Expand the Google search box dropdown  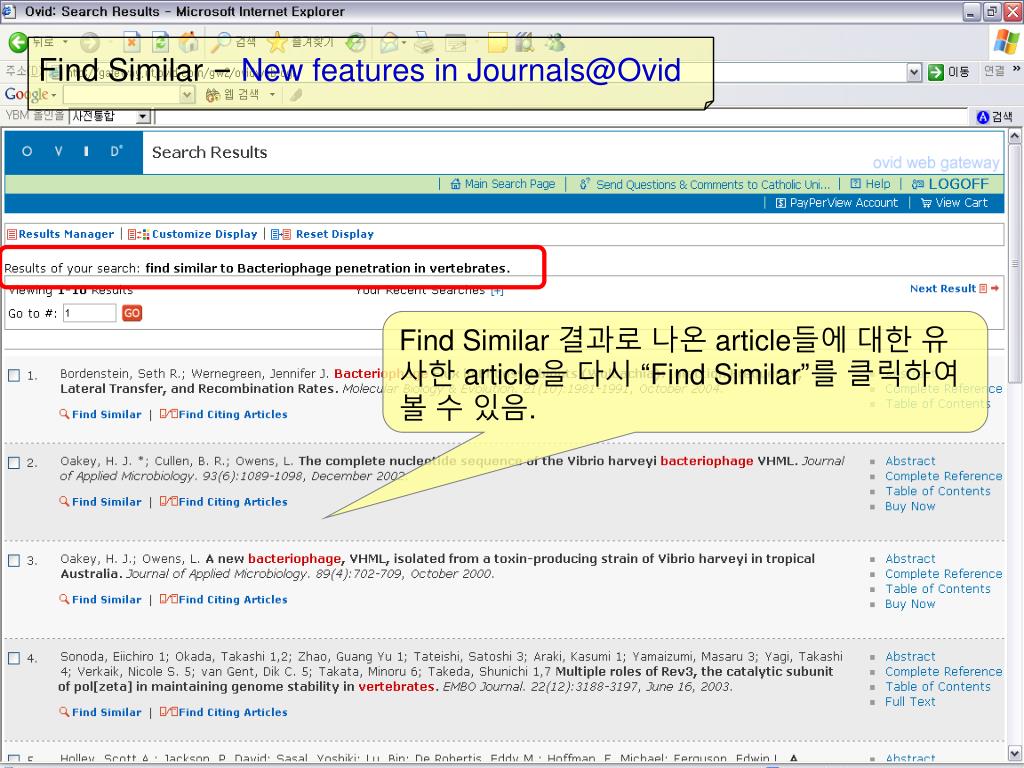187,95
